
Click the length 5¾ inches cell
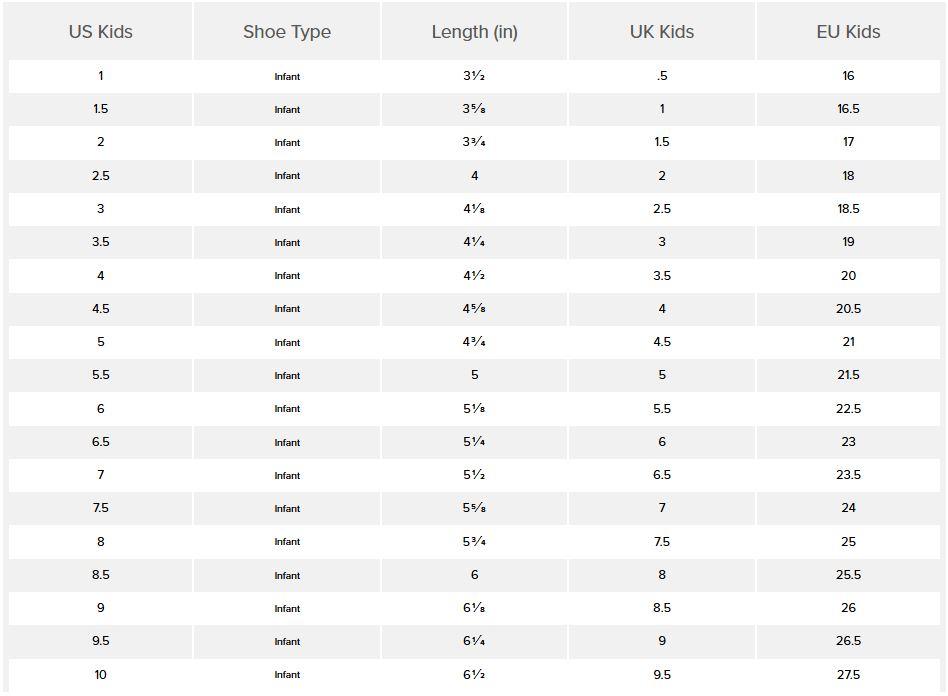point(474,542)
